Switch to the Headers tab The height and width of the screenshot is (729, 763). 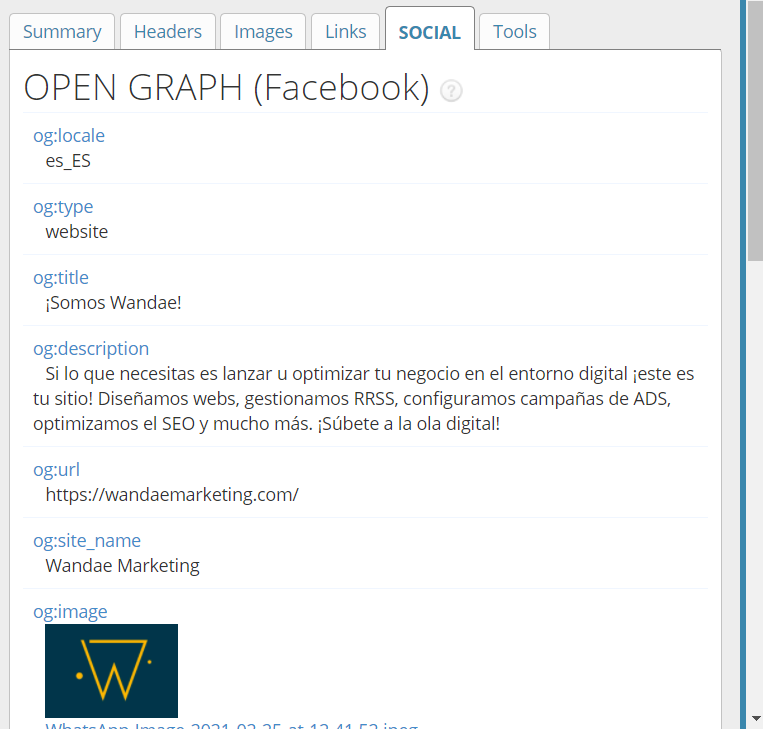tap(168, 32)
